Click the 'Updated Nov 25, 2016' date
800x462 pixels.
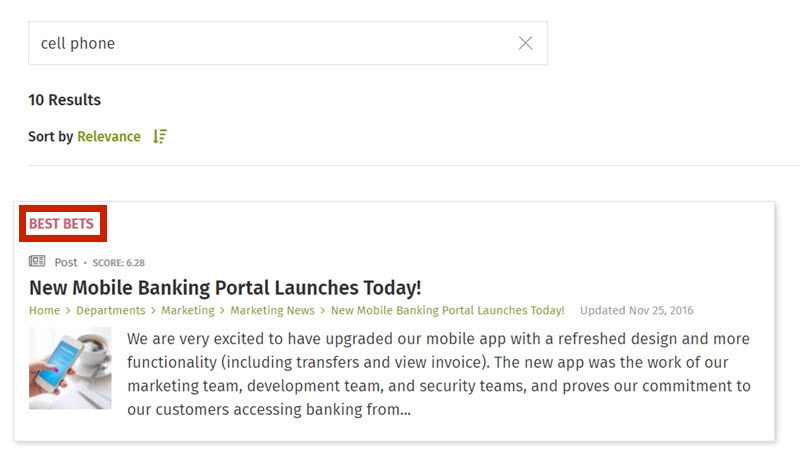[x=637, y=311]
